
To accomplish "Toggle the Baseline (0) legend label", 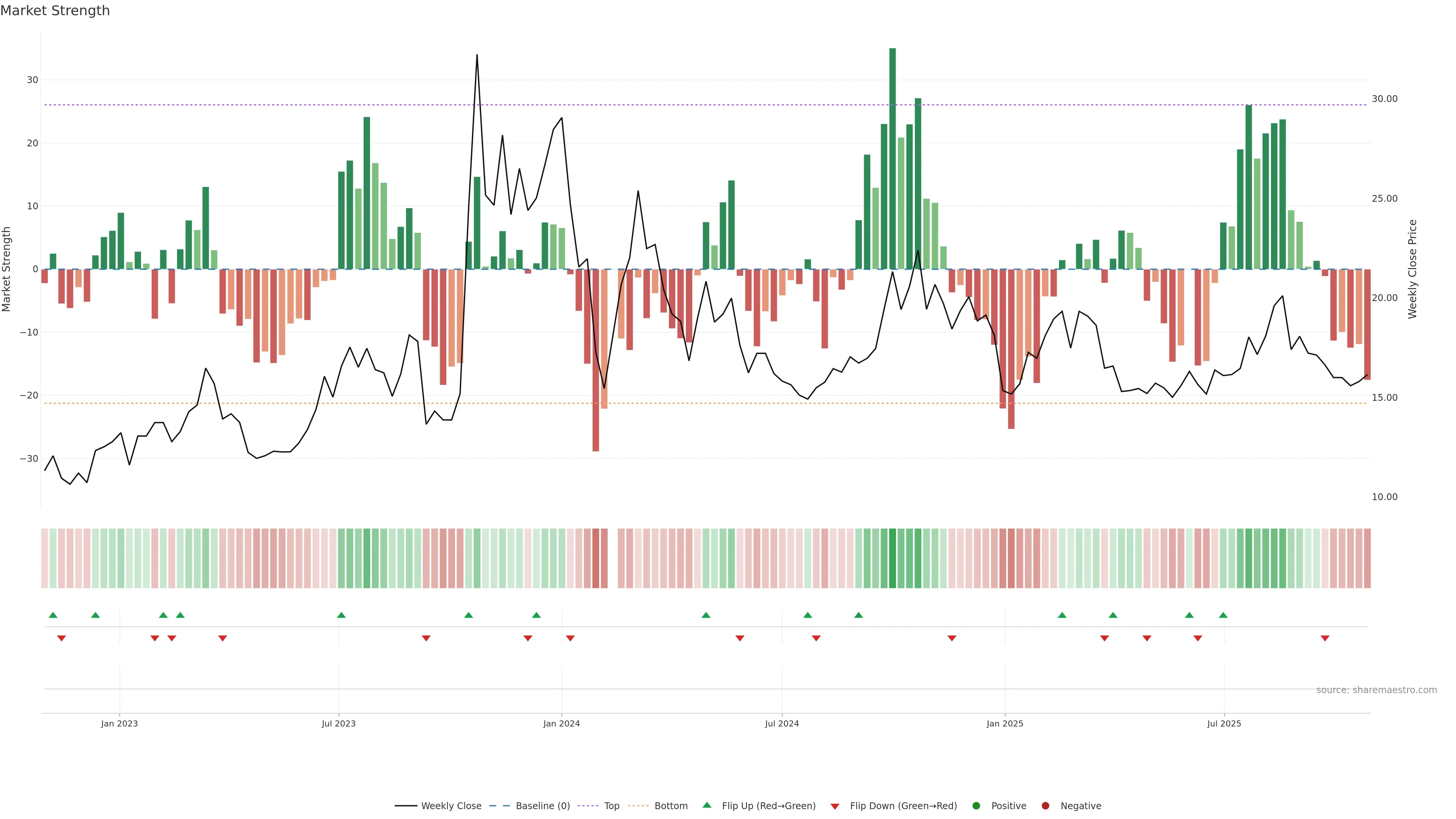I will pos(543,806).
